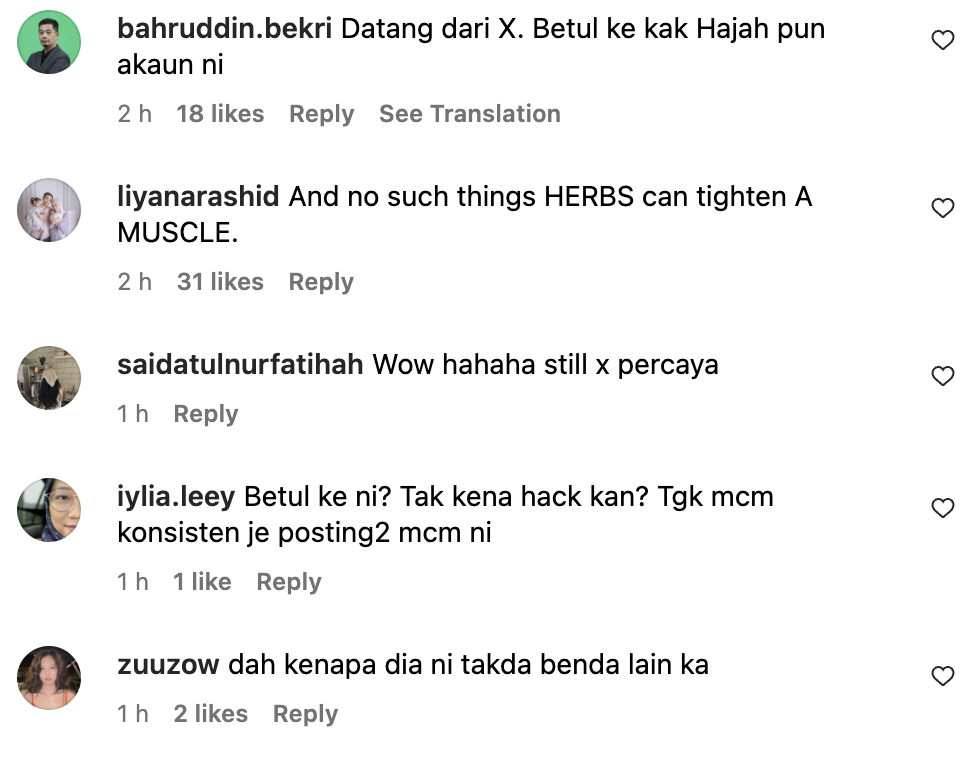This screenshot has width=976, height=758.
Task: Show translation of bahruddin.bekri's comment
Action: click(x=470, y=114)
